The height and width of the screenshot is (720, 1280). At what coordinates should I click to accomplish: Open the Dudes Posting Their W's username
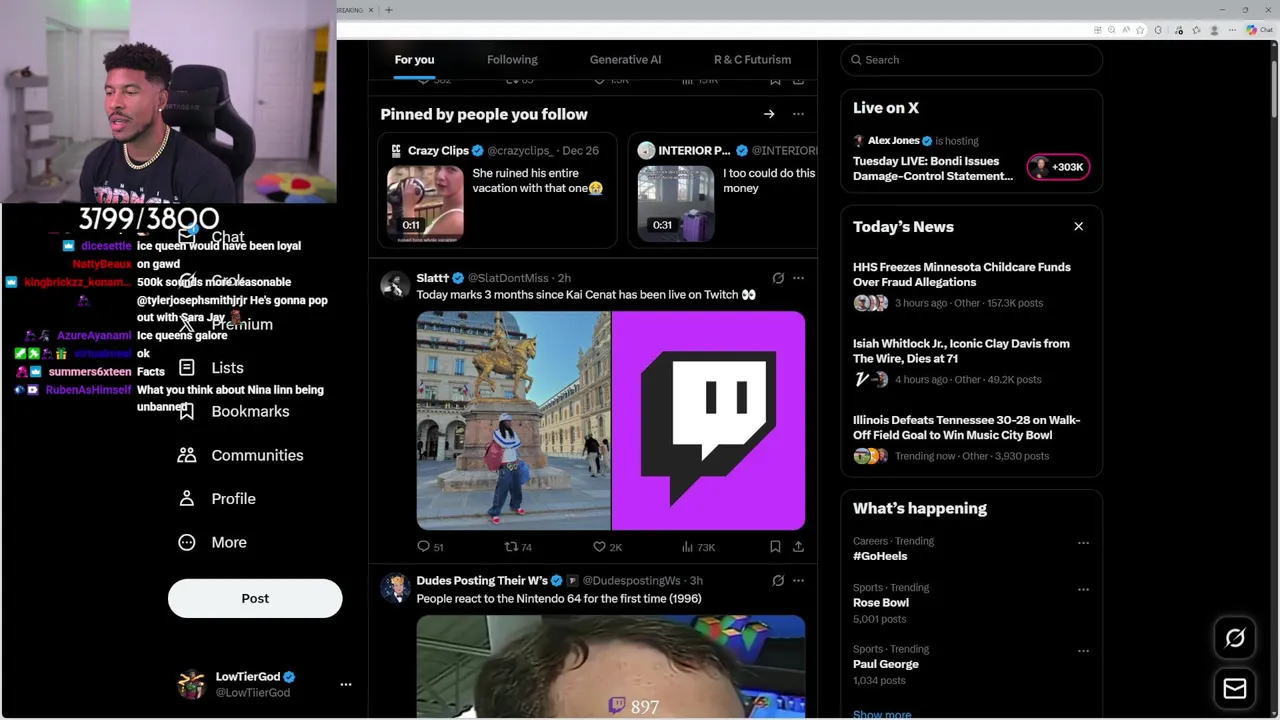(x=482, y=580)
